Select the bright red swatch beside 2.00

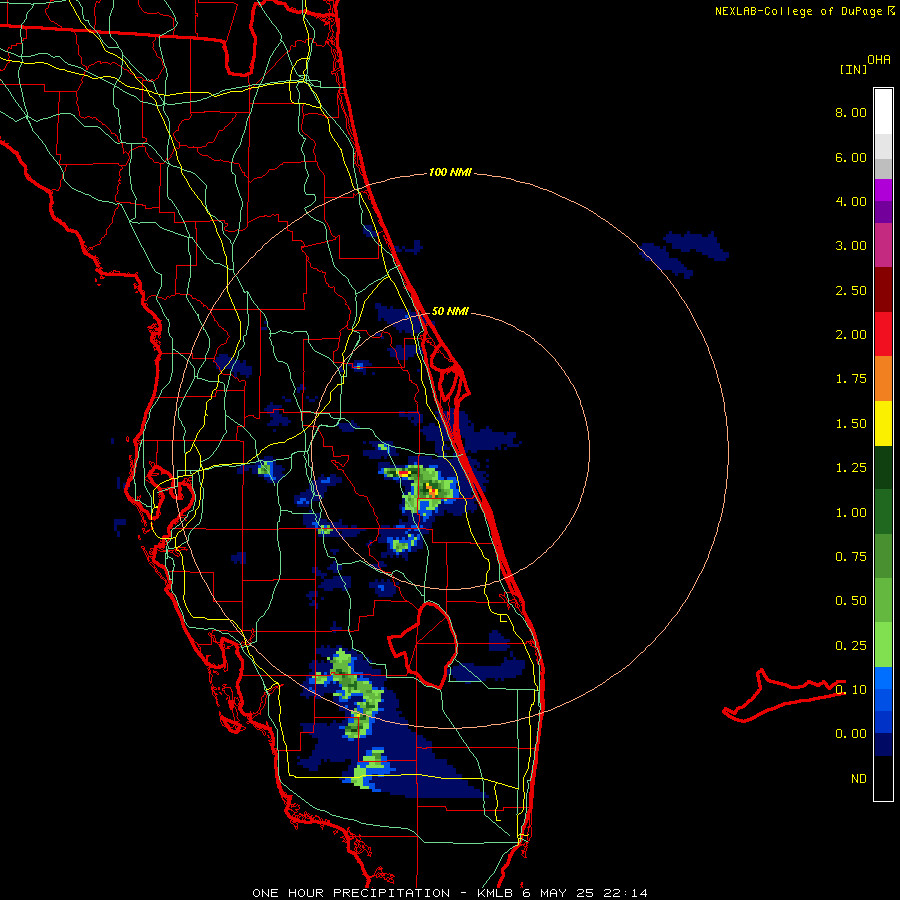pos(883,334)
